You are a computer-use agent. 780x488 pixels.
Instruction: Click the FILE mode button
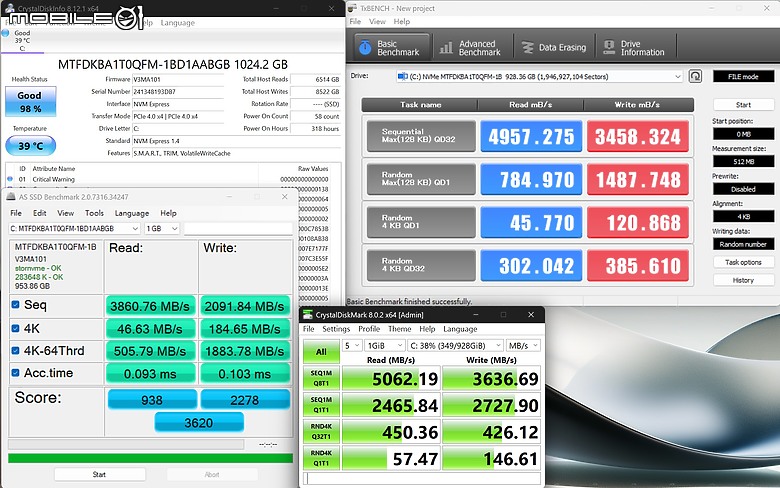[x=743, y=77]
